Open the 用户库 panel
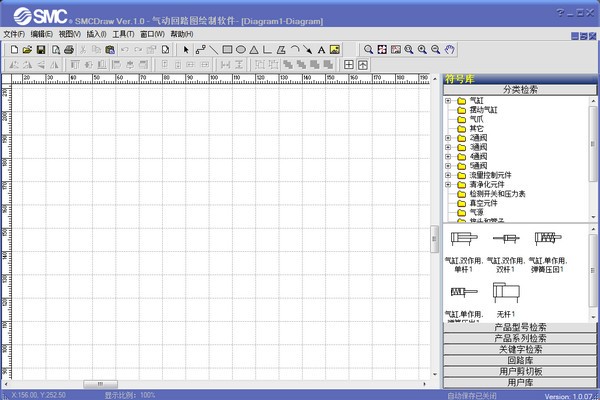Viewport: 600px width, 400px height. pyautogui.click(x=520, y=383)
